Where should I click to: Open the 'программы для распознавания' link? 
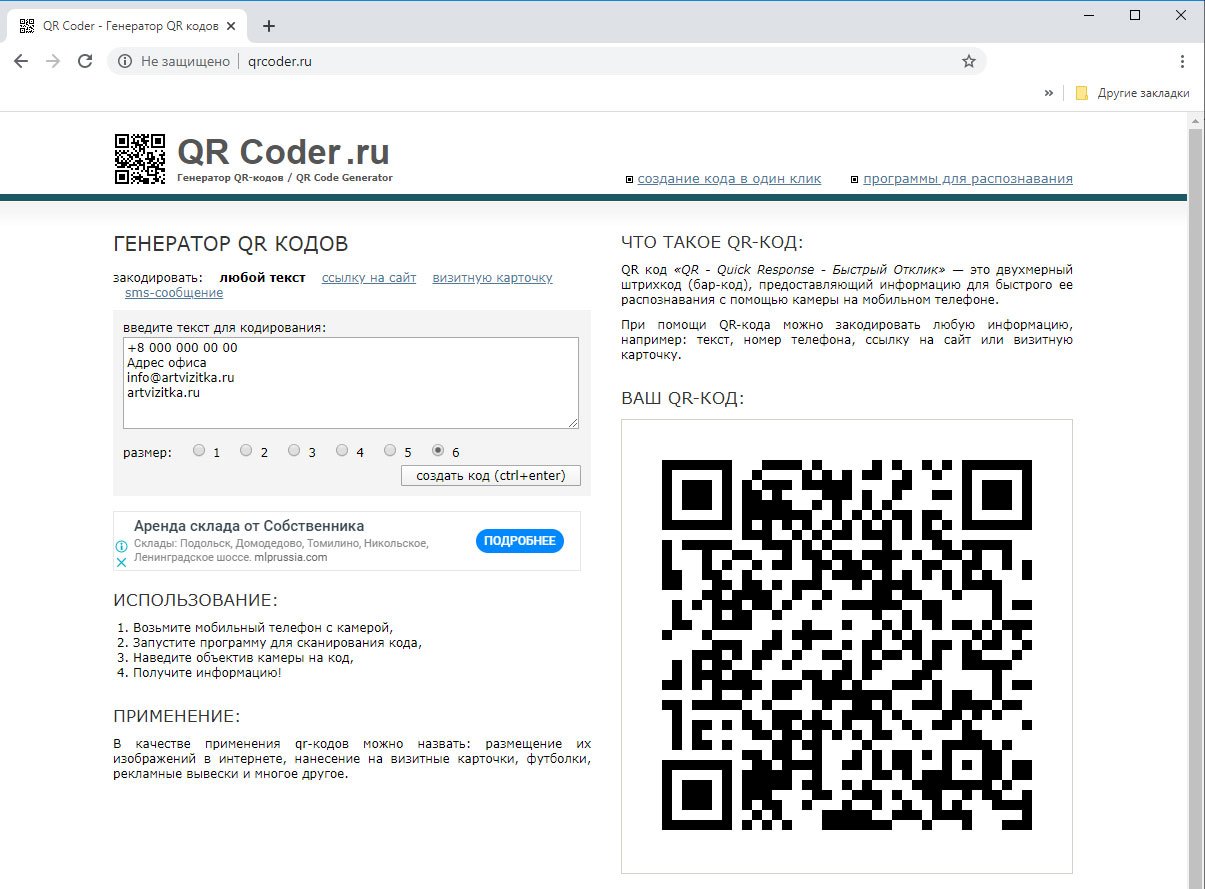pos(968,179)
